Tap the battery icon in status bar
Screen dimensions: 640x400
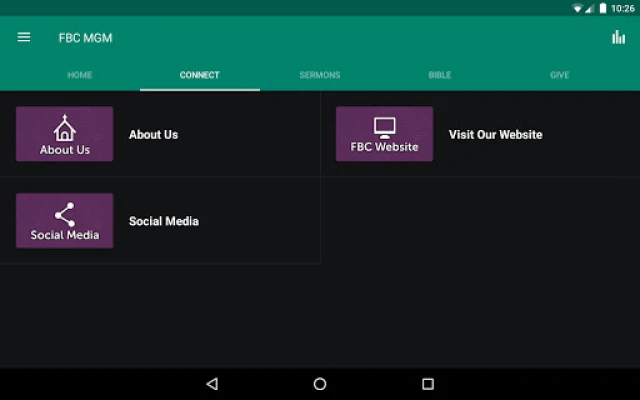click(603, 8)
